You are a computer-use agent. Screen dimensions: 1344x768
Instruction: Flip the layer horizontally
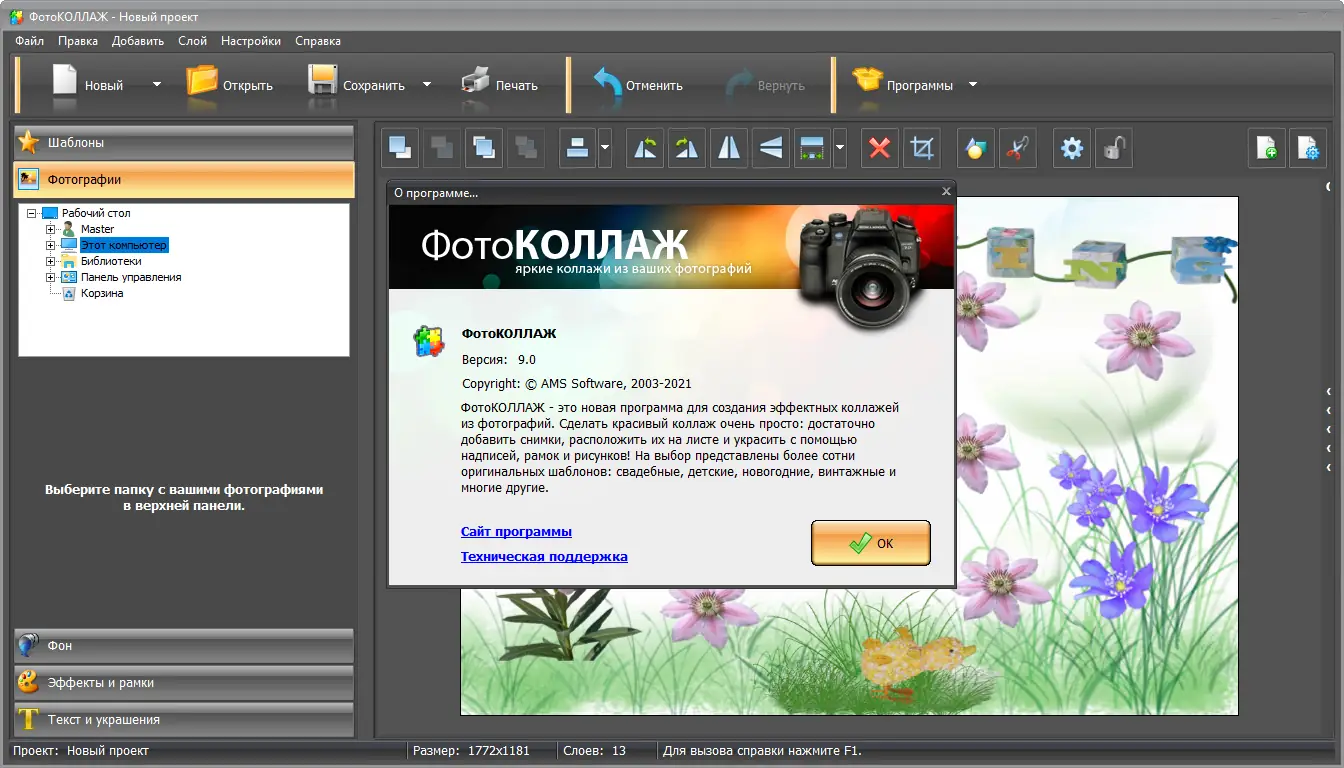tap(729, 148)
